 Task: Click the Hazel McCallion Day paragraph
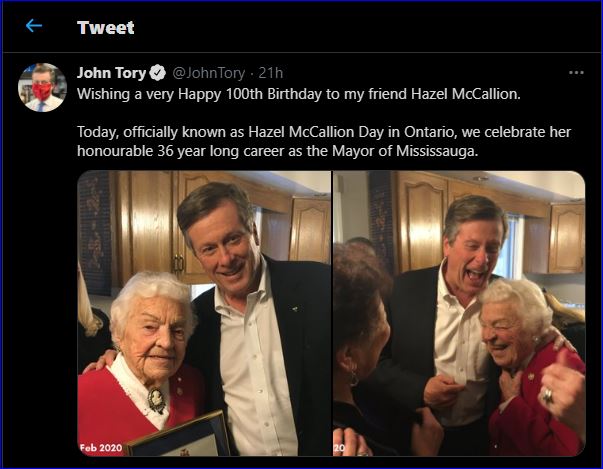(x=324, y=141)
